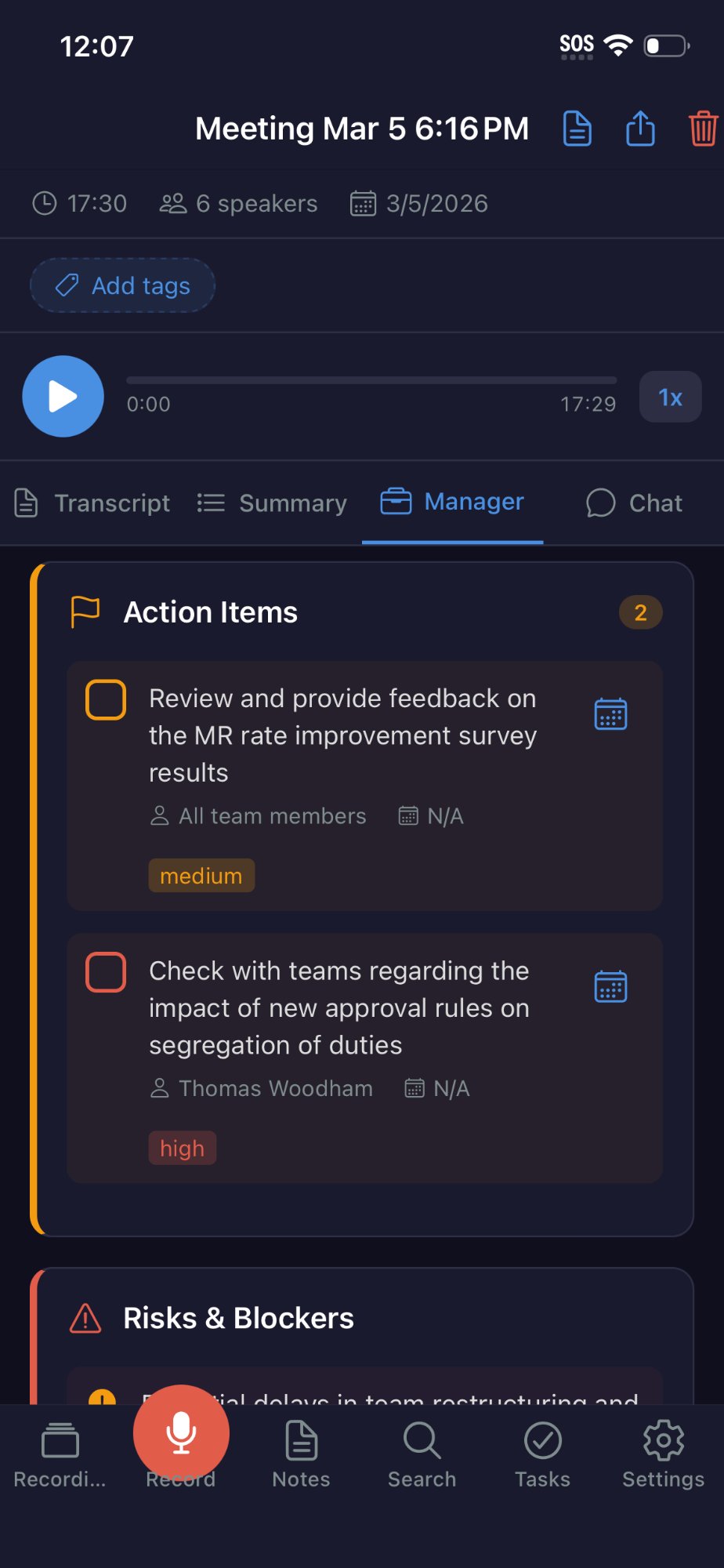Image resolution: width=724 pixels, height=1568 pixels.
Task: Check off the MR rate survey action item
Action: point(105,700)
